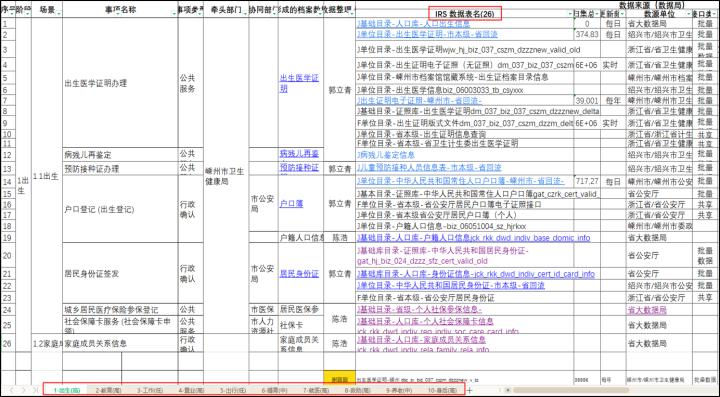Go to previous sheet using left arrow
Screen dimensions: 720x397
12,390
